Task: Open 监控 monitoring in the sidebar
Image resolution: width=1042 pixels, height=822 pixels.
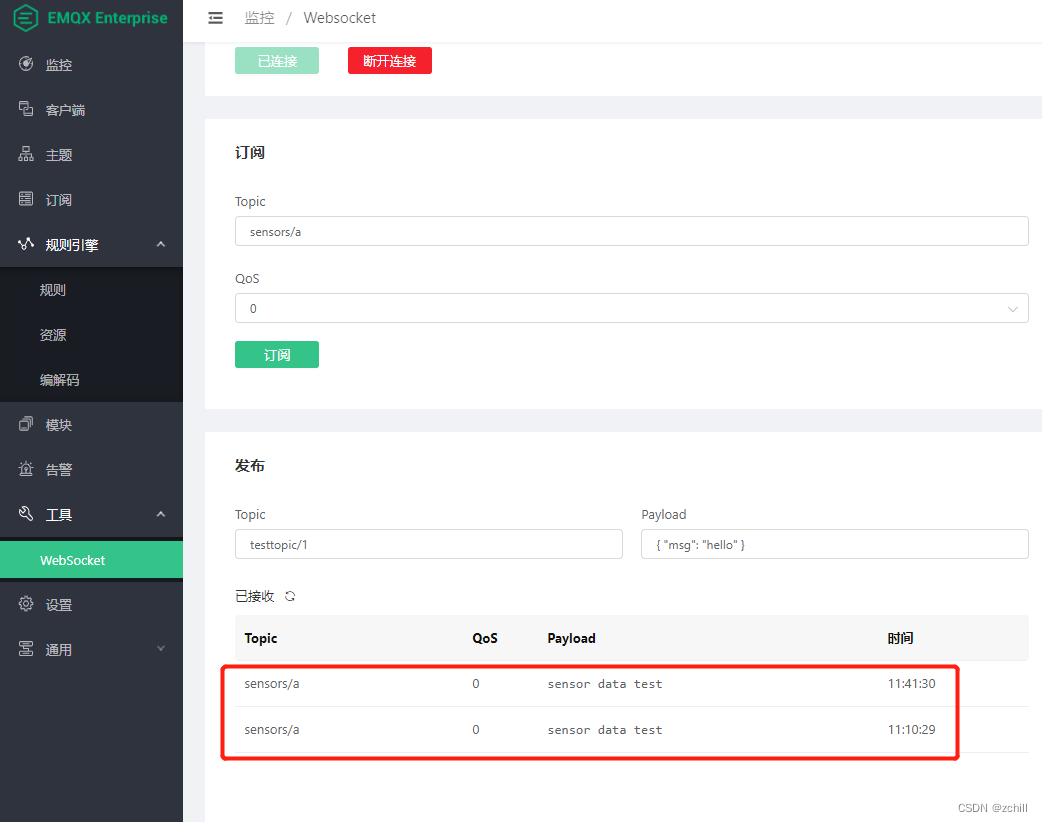Action: [91, 64]
